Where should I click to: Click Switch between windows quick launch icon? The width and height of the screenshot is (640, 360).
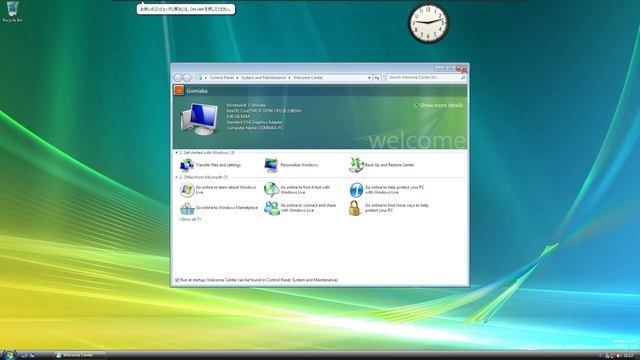(x=32, y=356)
